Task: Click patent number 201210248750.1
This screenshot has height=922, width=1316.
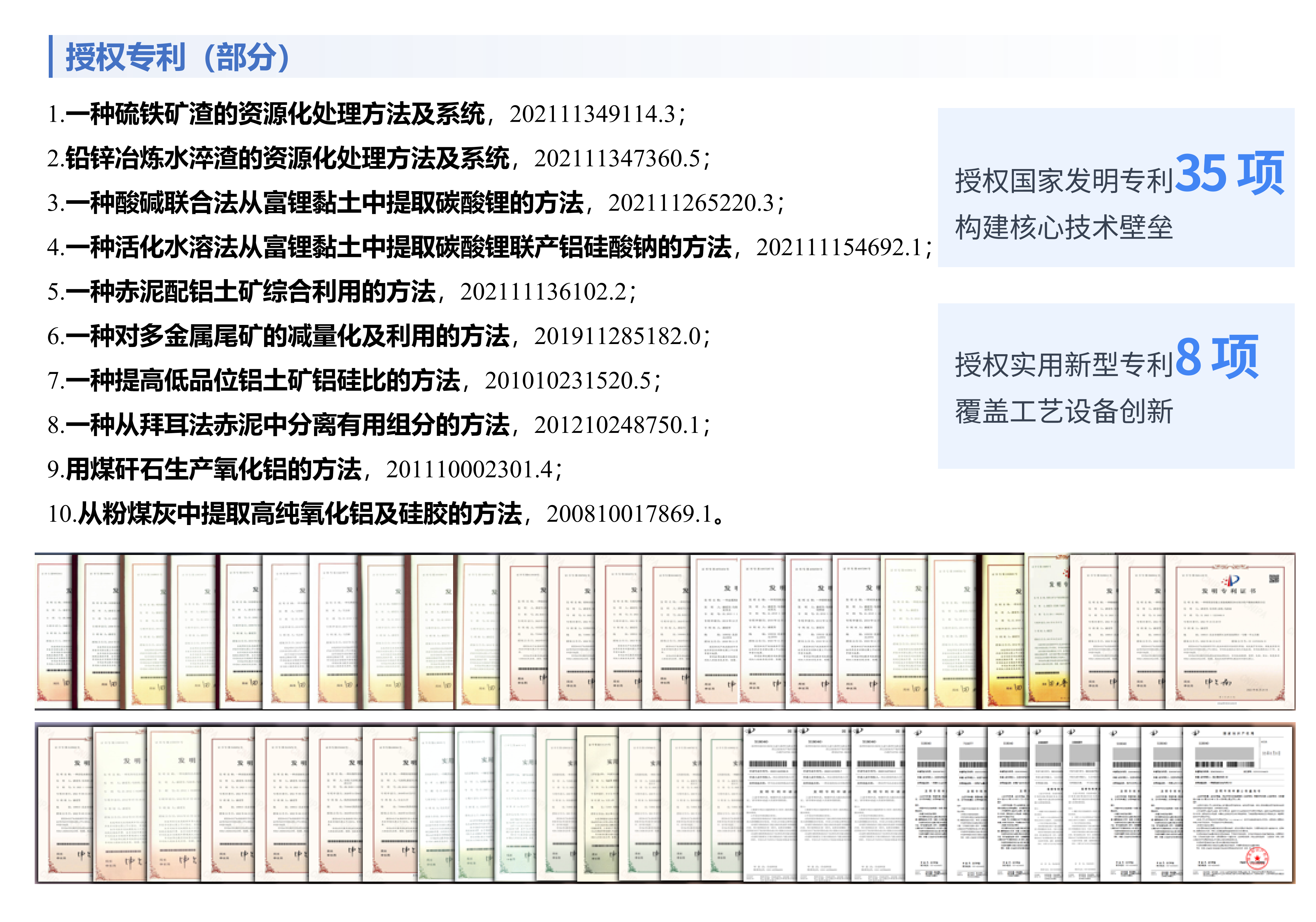Action: pos(617,425)
